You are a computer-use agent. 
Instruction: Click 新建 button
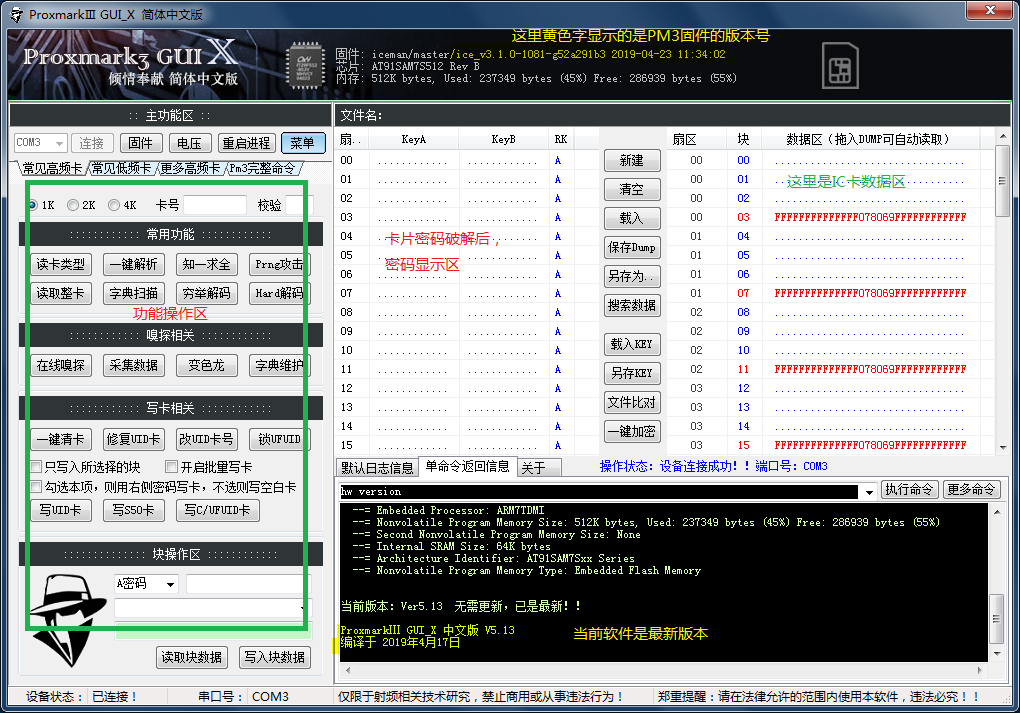click(632, 160)
